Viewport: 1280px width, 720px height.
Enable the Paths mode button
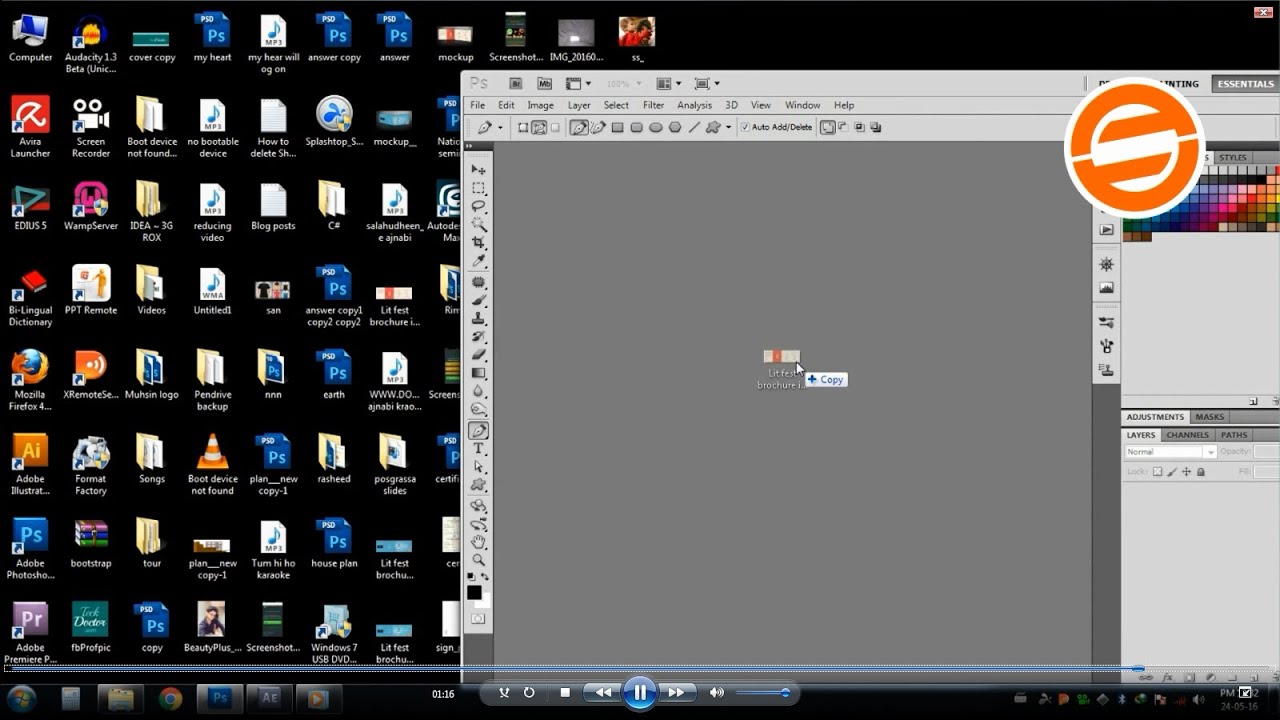[539, 127]
